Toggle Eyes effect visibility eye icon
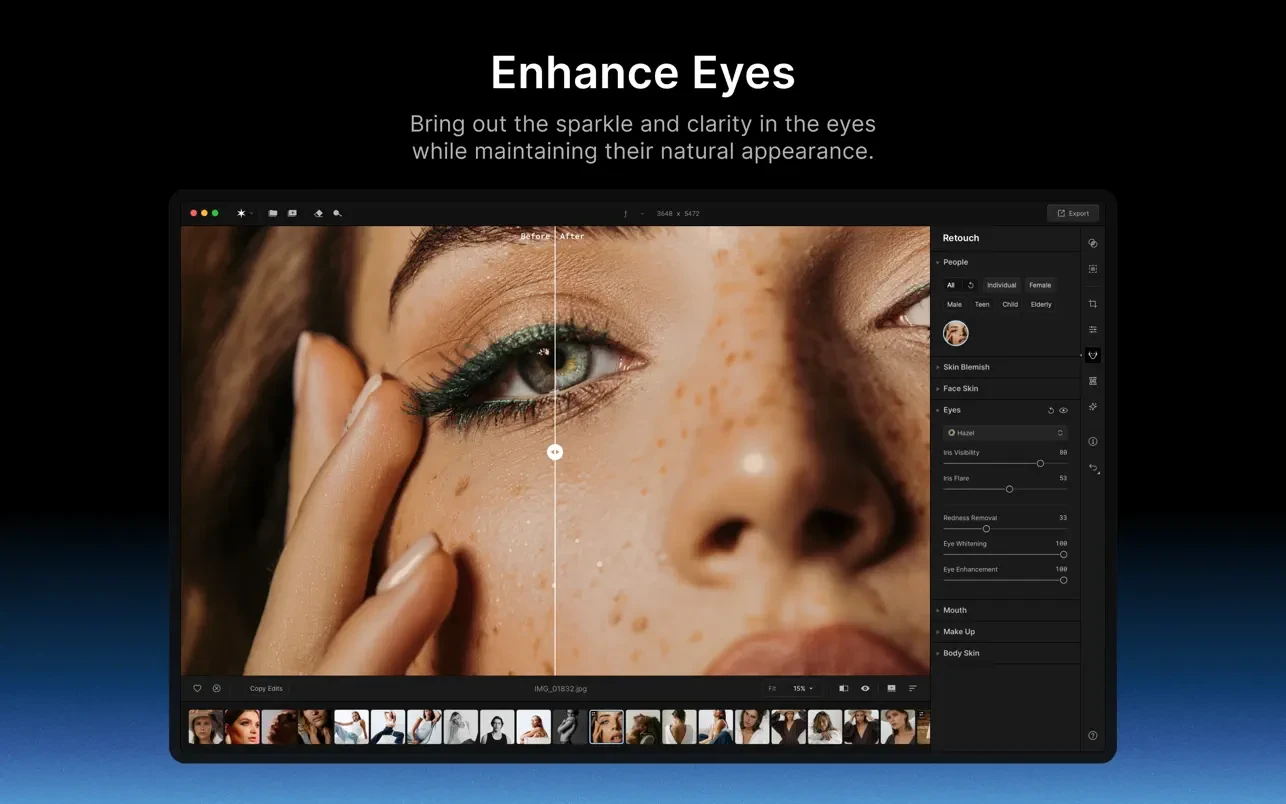Viewport: 1286px width, 804px height. [x=1064, y=410]
